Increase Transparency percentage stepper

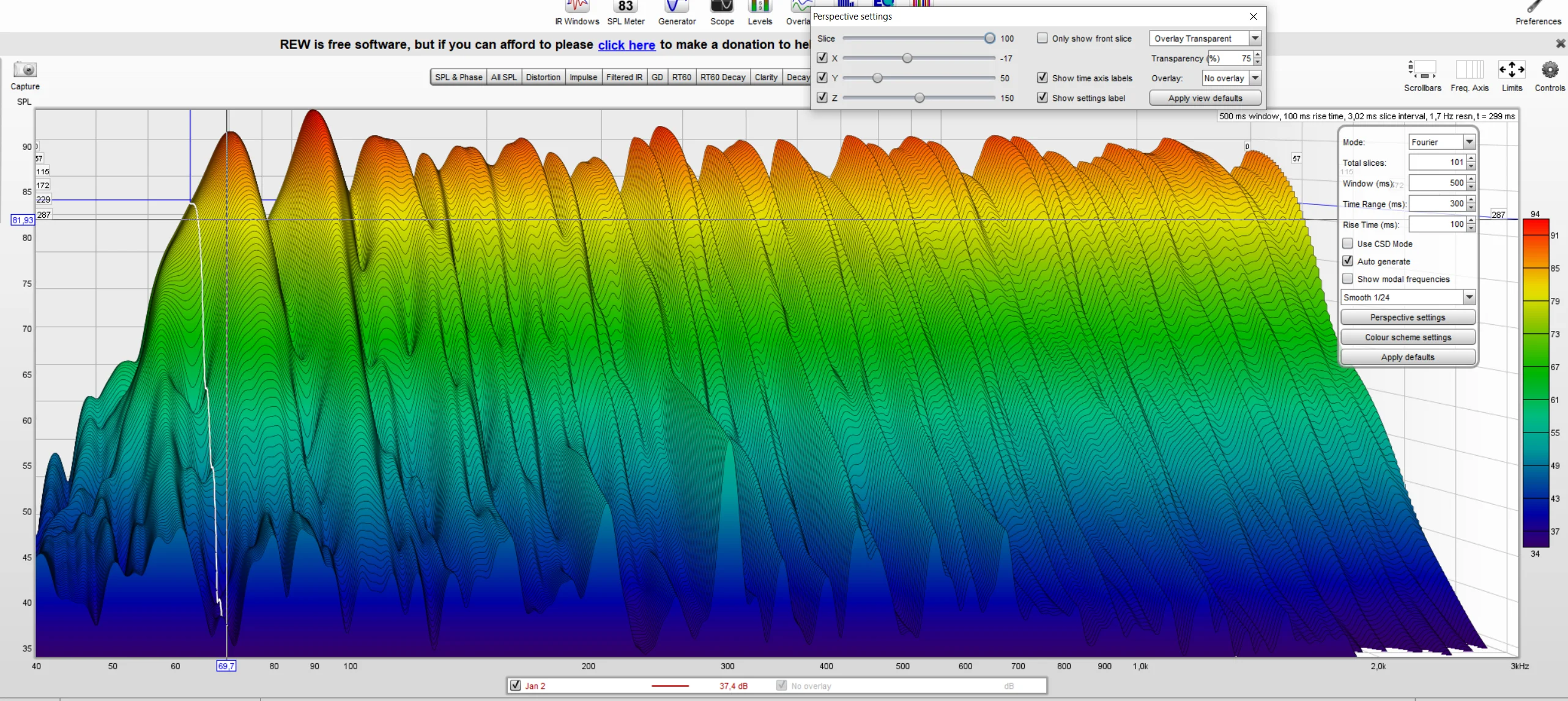(x=1257, y=54)
